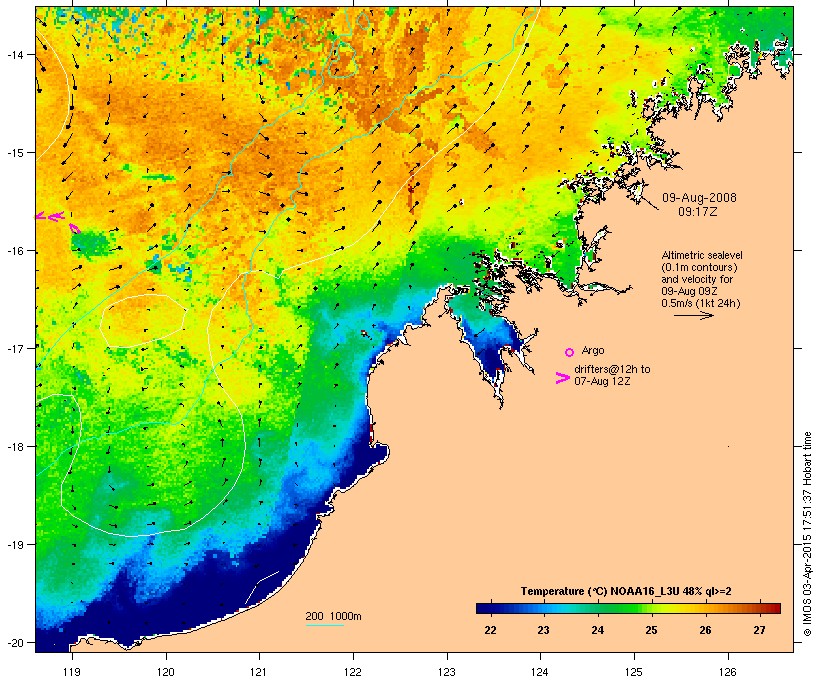This screenshot has height=680, width=820.
Task: Click latitude axis label -14
Action: [x=14, y=54]
